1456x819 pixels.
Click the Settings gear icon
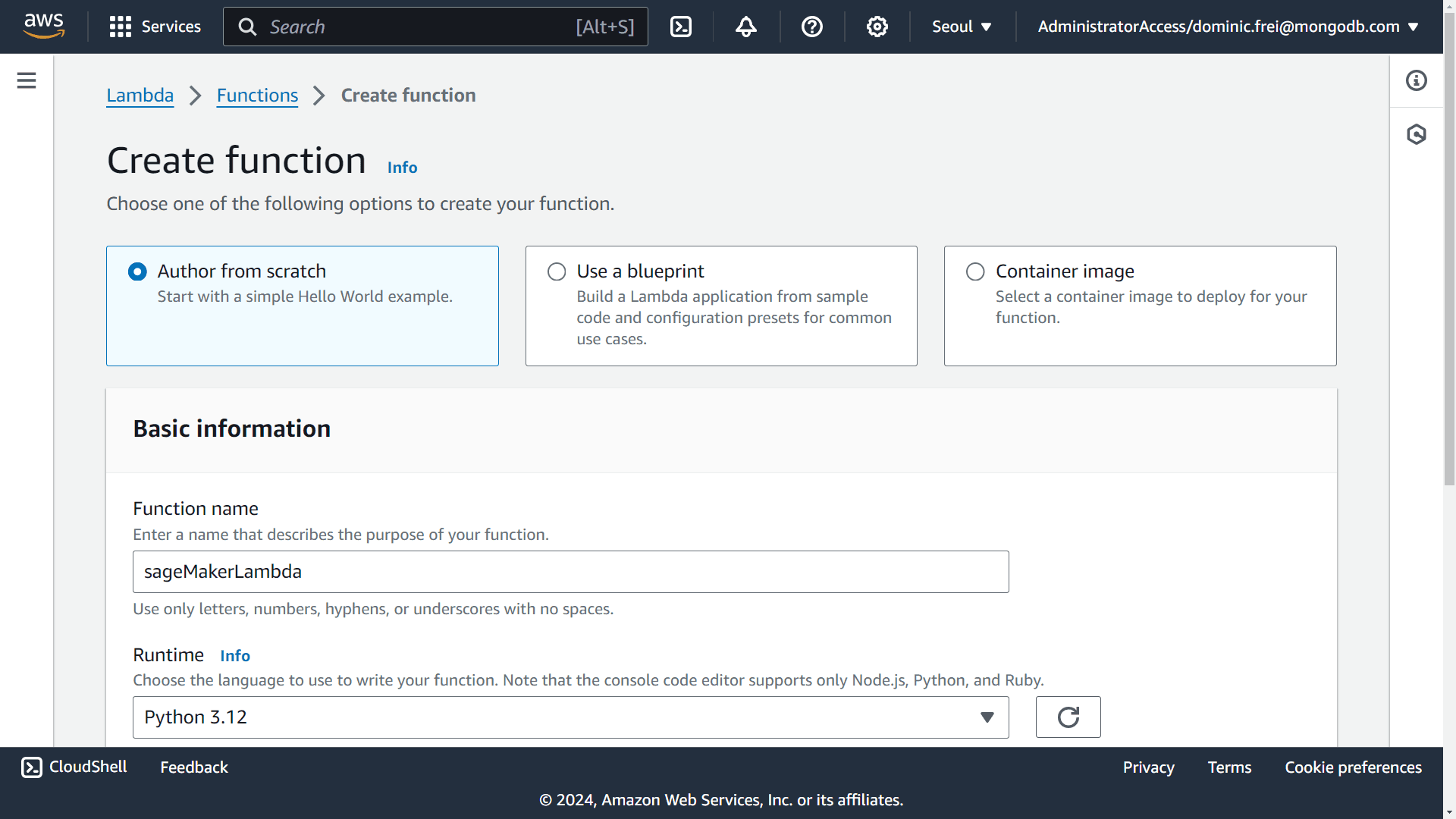[x=877, y=27]
